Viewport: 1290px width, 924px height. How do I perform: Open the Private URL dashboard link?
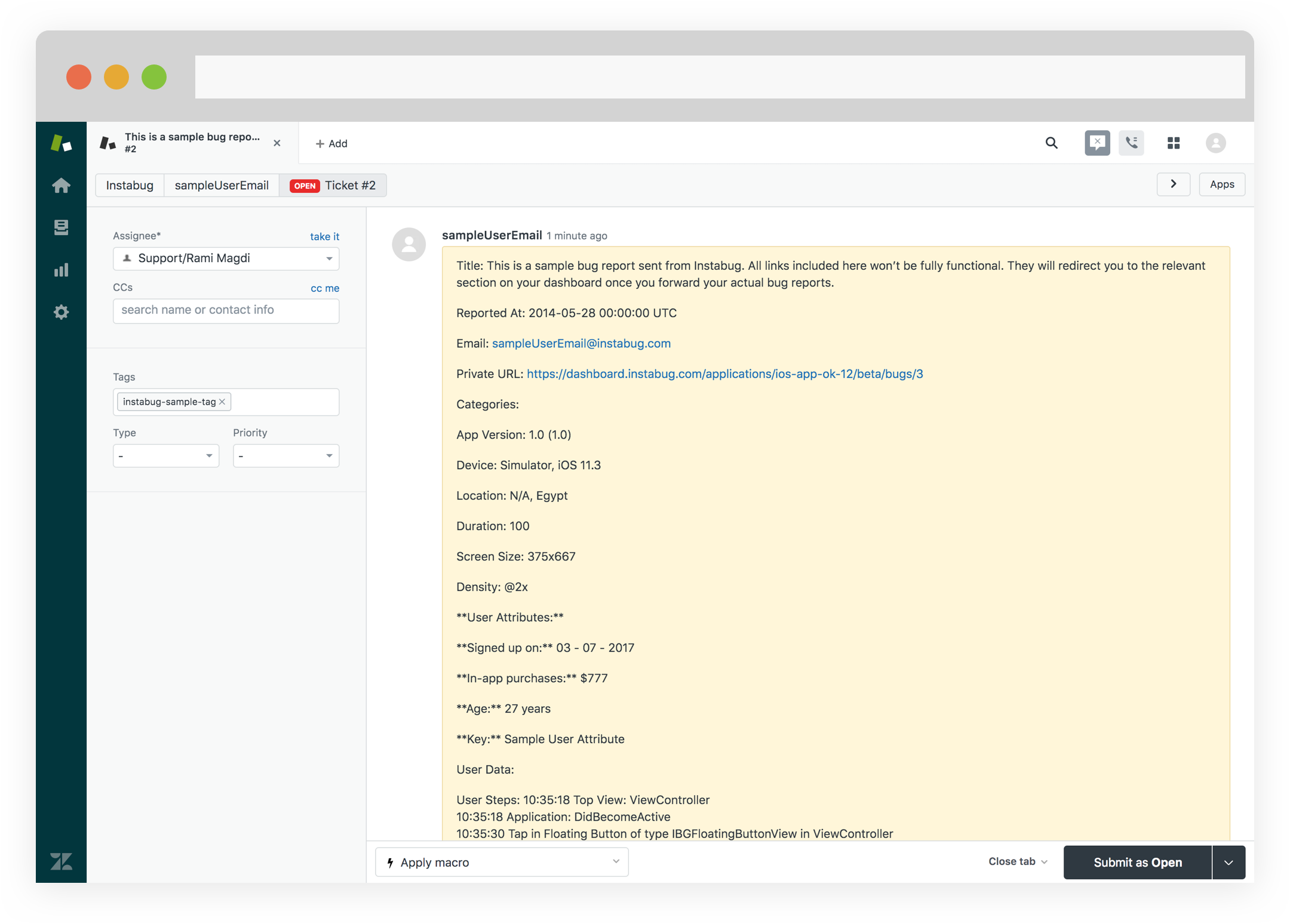pos(724,374)
